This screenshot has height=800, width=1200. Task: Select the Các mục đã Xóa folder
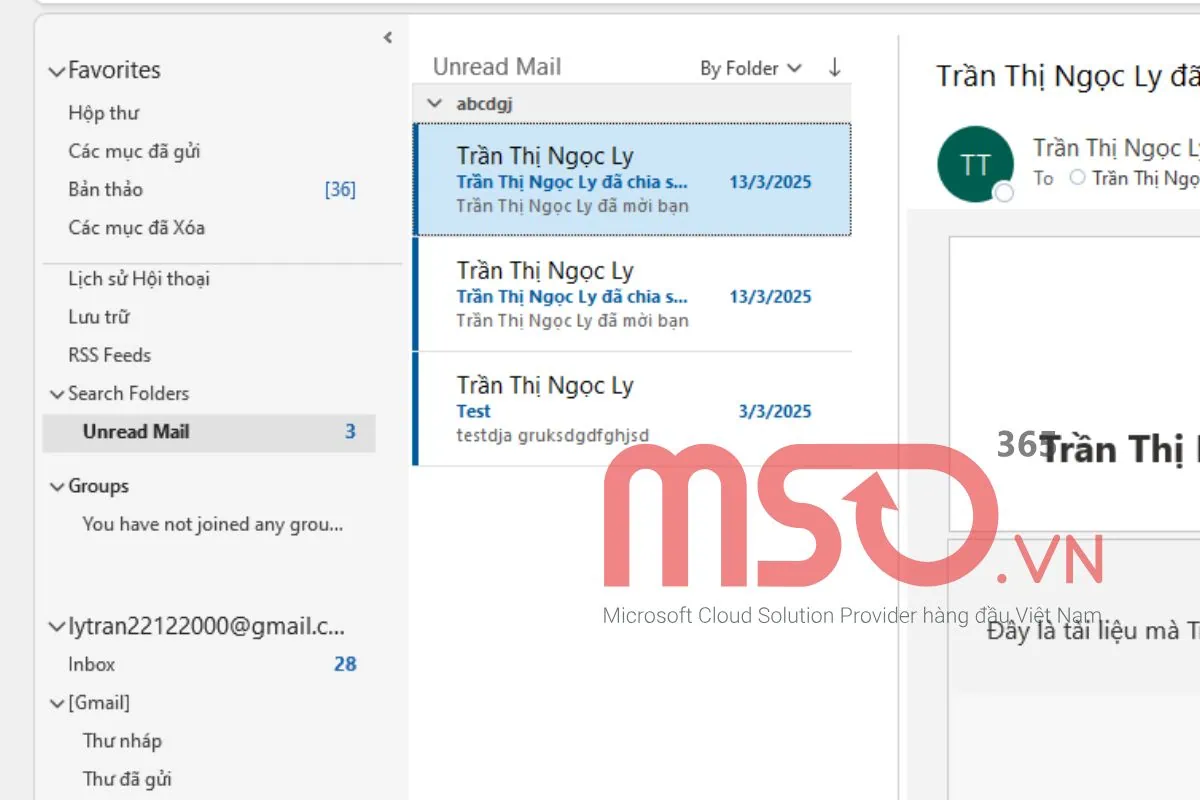point(136,227)
